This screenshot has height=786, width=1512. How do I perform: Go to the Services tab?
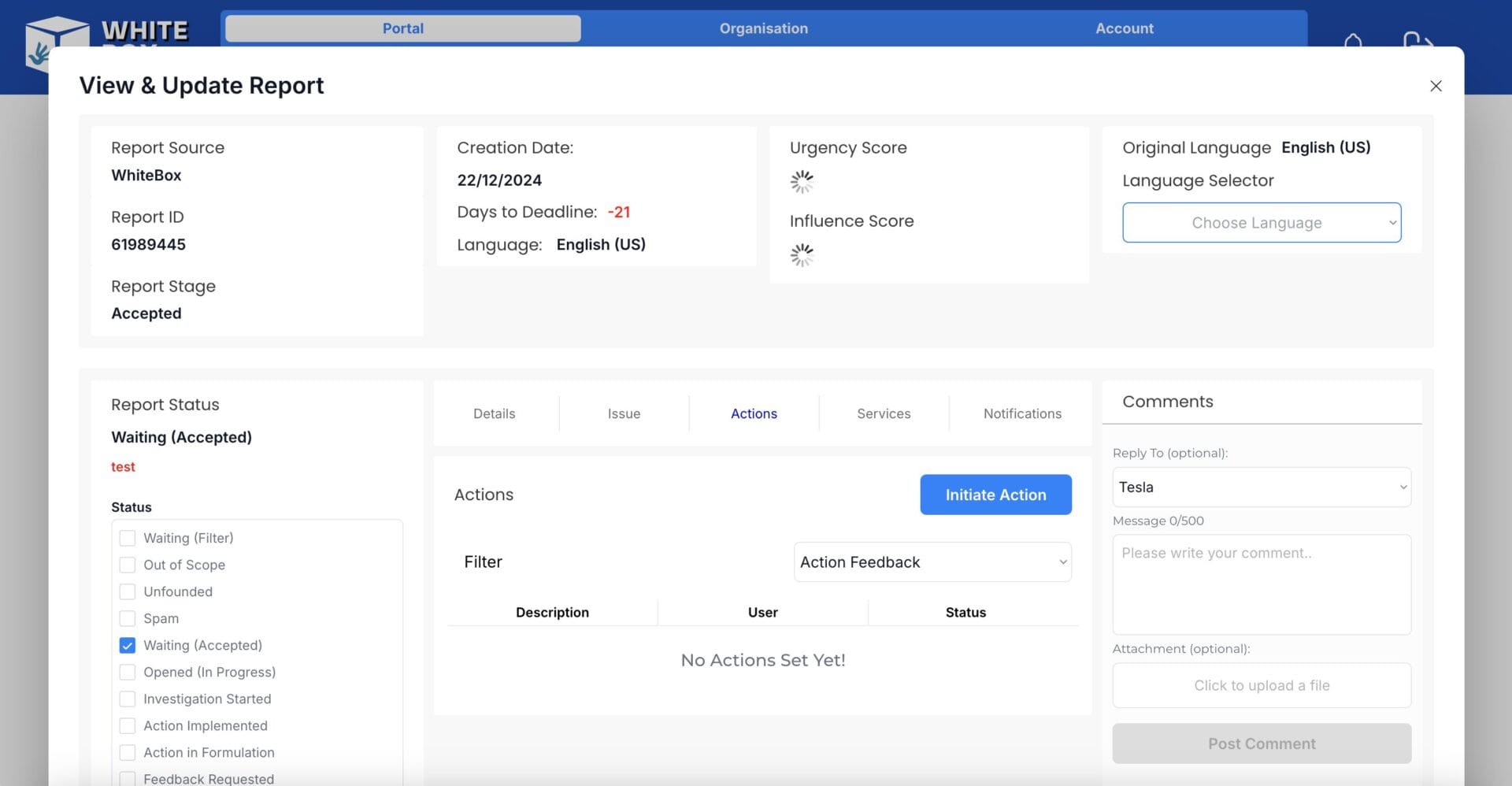click(884, 413)
